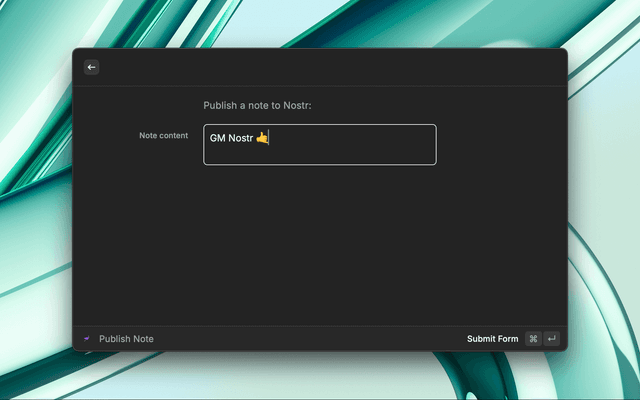
Task: Click the Command key shortcut icon
Action: click(533, 339)
